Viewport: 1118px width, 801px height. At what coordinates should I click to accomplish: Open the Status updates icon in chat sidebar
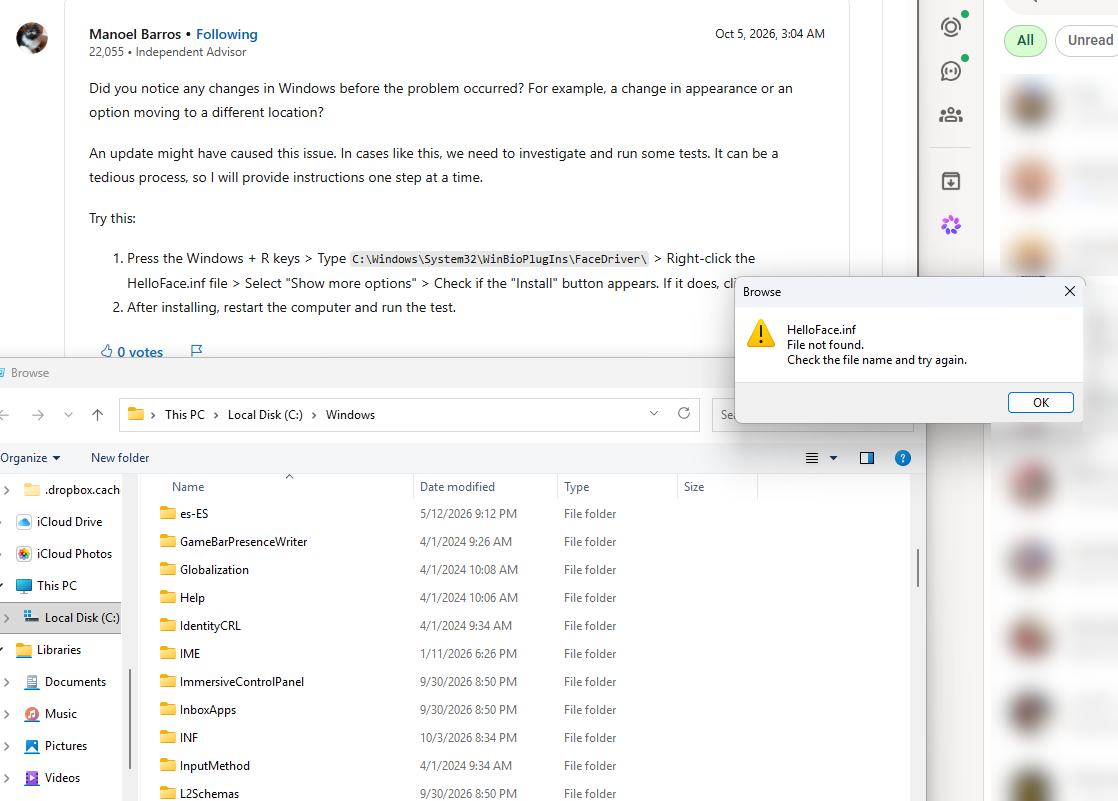coord(951,27)
